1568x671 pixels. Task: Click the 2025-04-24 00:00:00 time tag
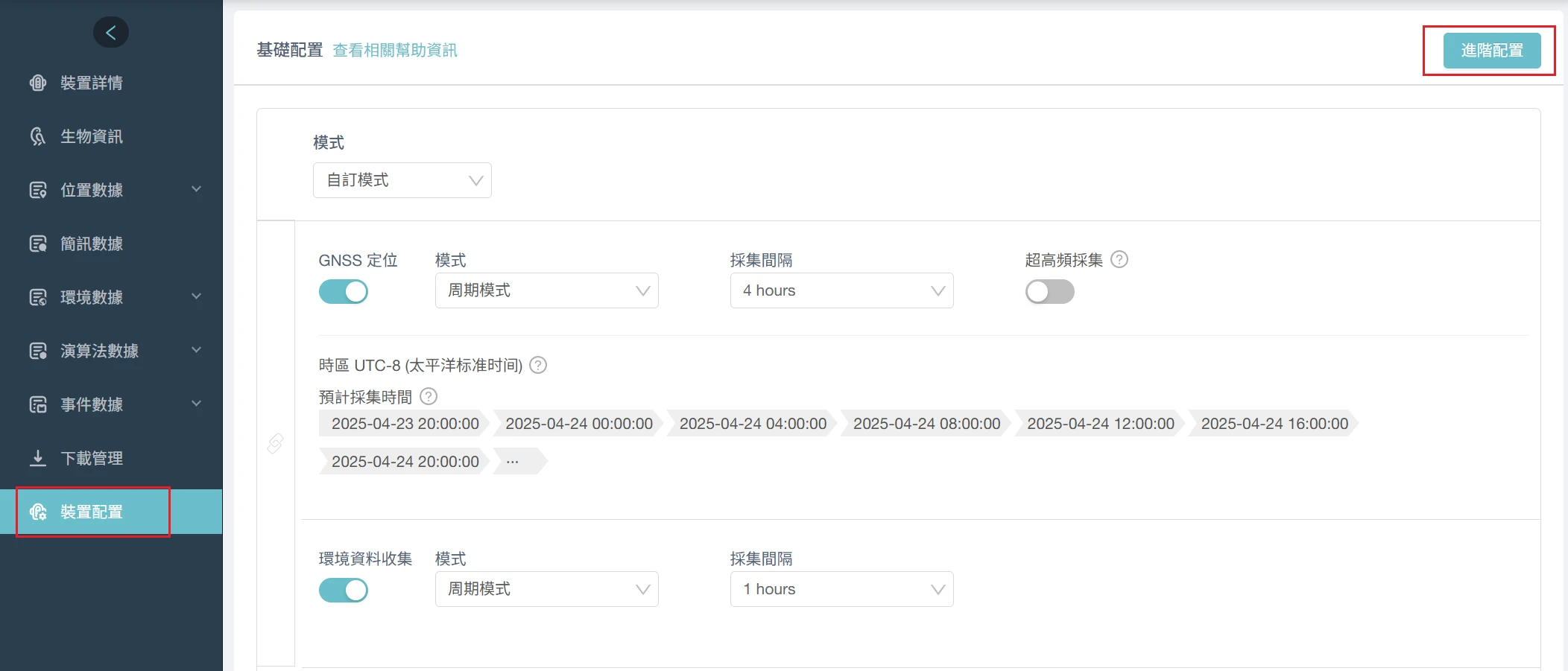click(x=578, y=424)
